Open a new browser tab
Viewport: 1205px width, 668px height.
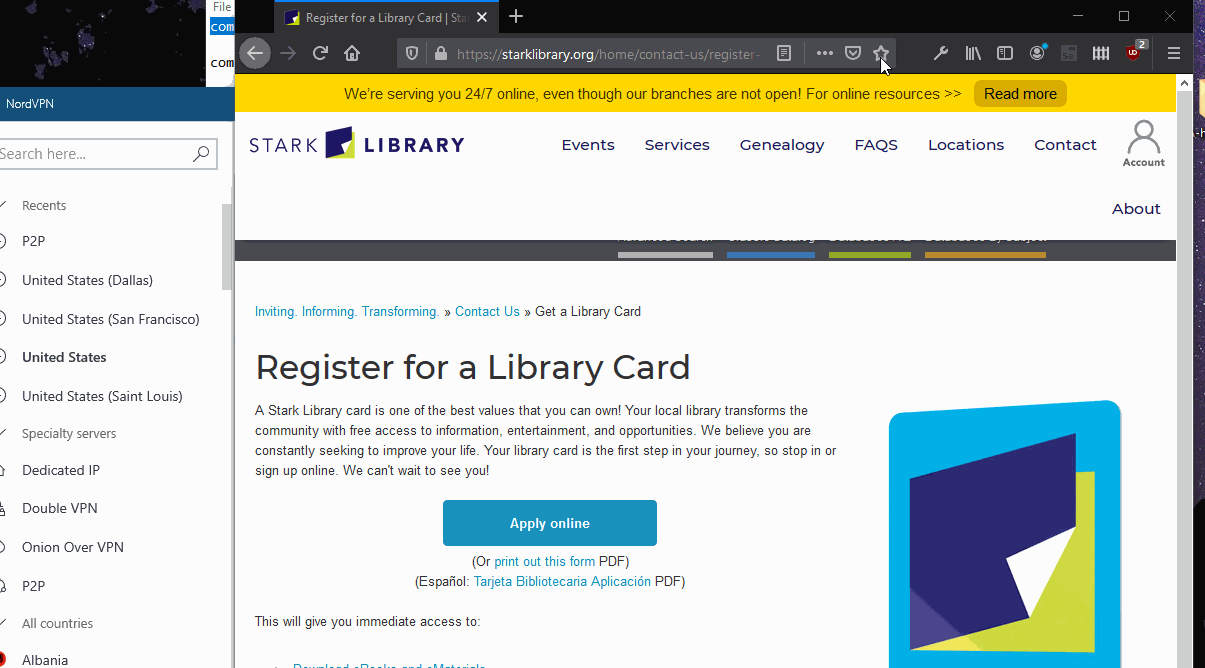click(x=516, y=17)
